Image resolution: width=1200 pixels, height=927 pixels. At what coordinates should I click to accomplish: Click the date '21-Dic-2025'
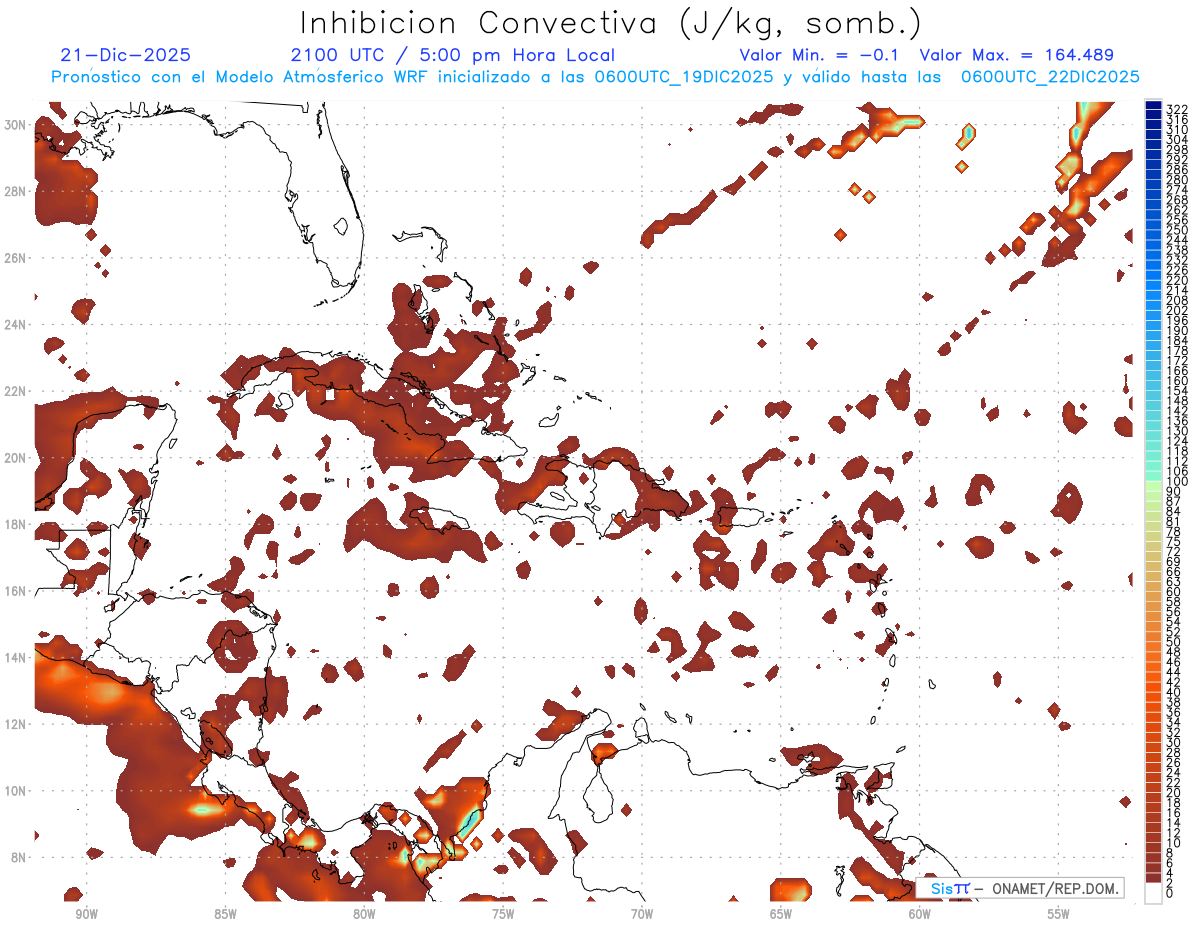pyautogui.click(x=126, y=56)
